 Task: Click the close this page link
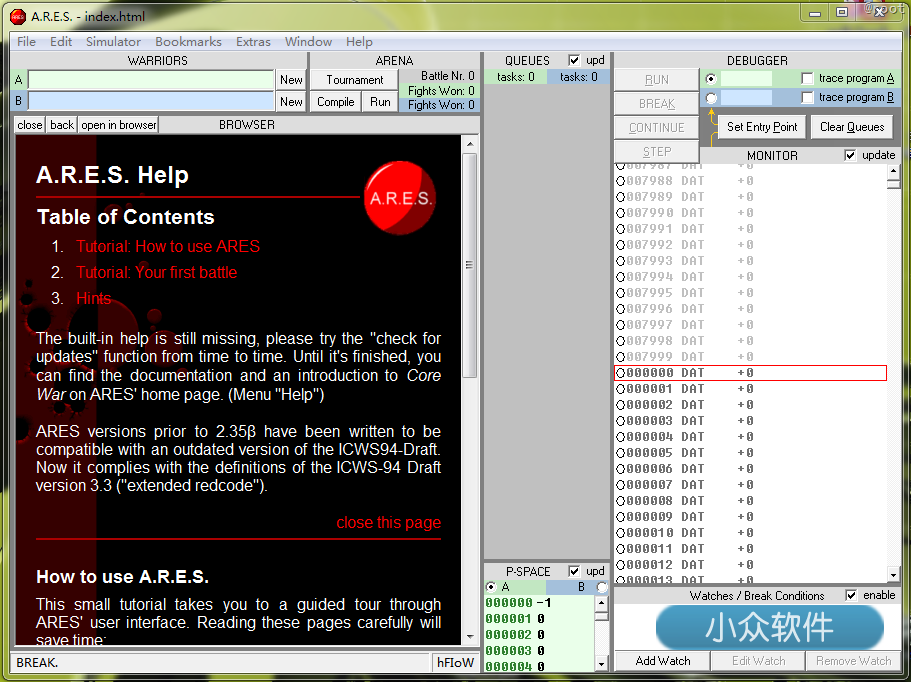[389, 523]
